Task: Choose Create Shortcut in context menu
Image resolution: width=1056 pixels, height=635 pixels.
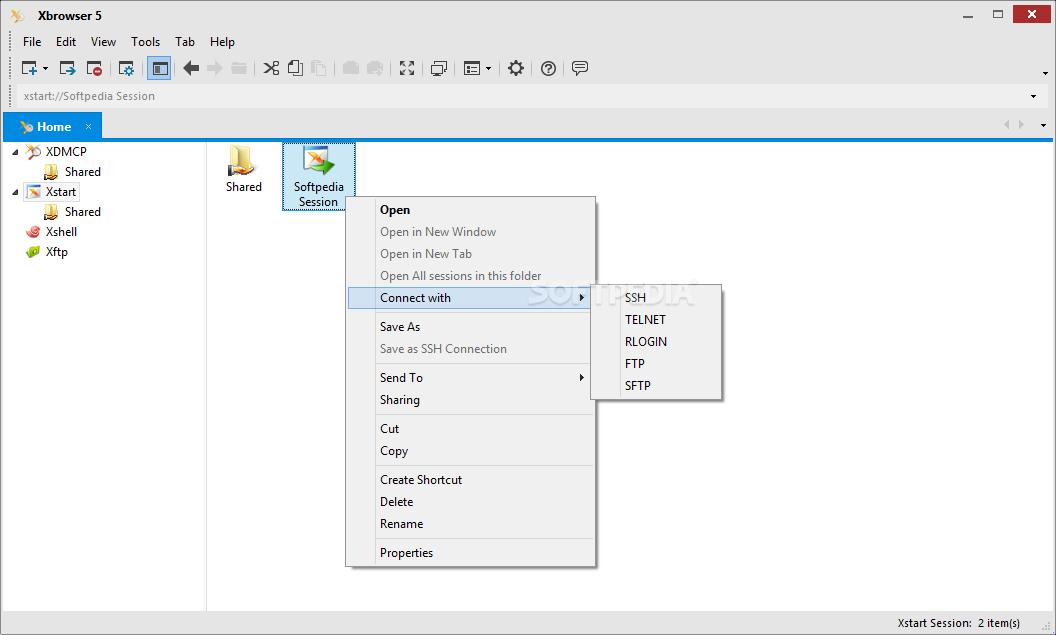Action: pos(471,480)
